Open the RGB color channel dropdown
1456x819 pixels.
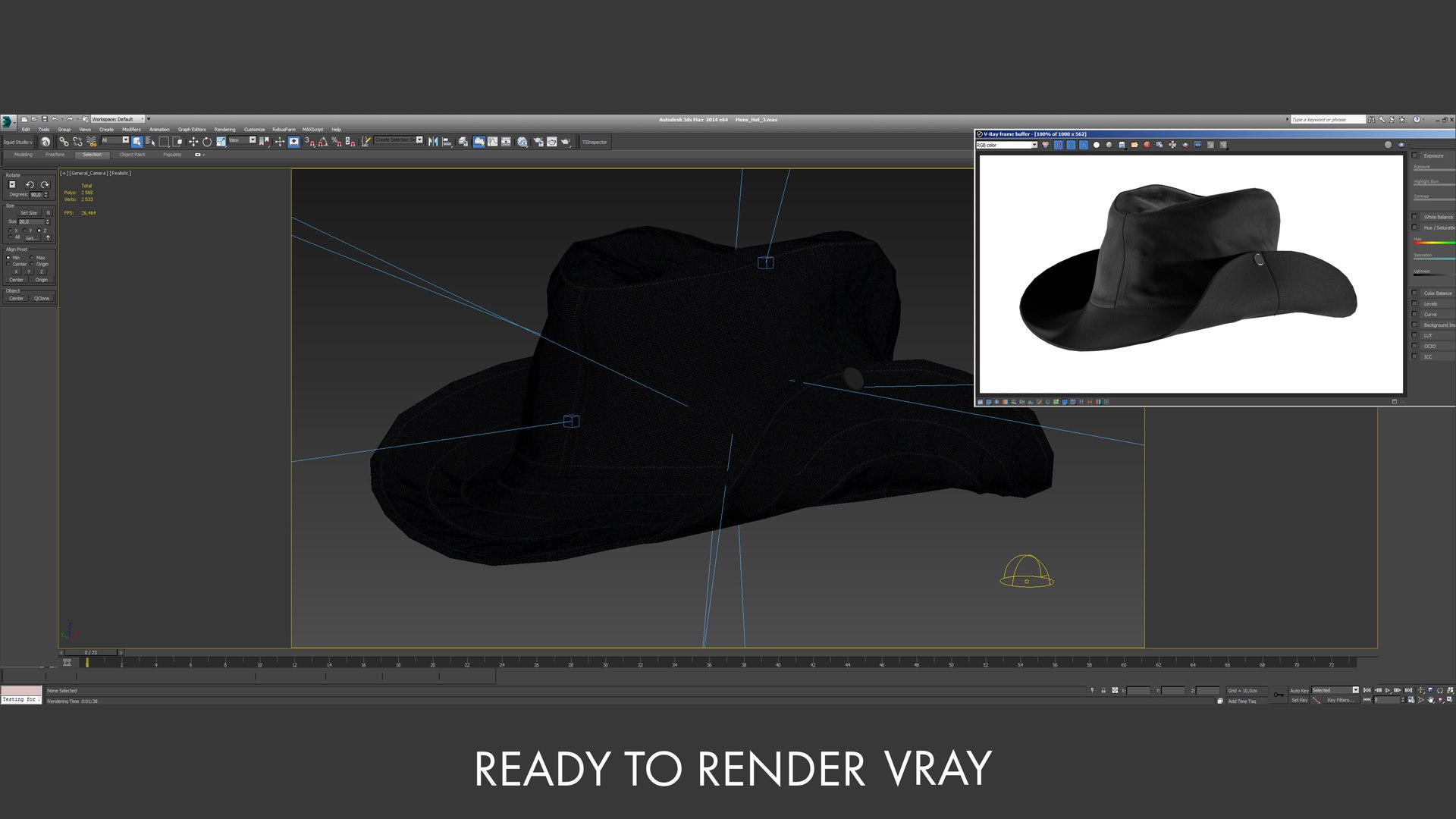(x=1006, y=145)
